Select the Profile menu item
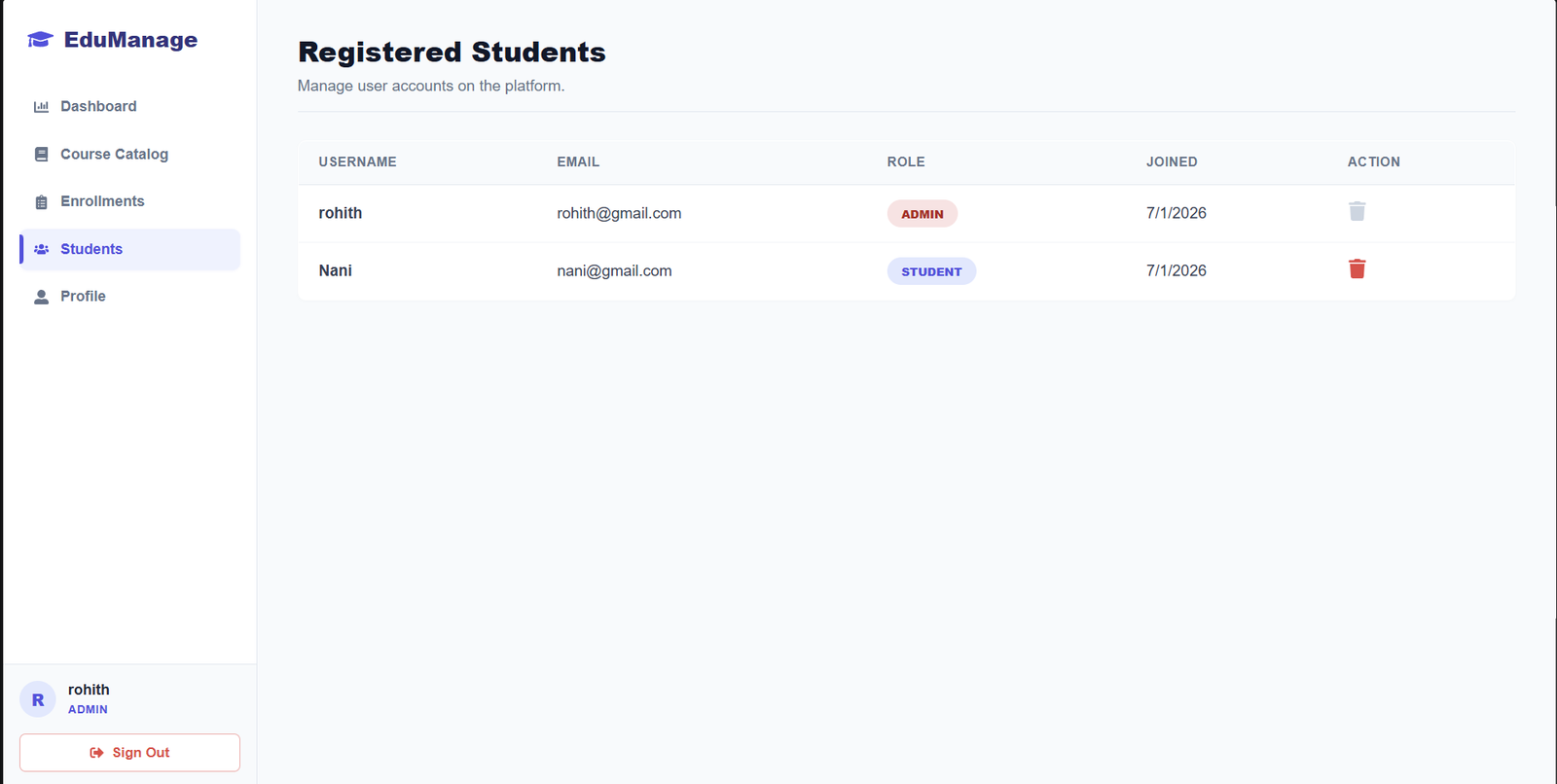Image resolution: width=1557 pixels, height=784 pixels. [129, 296]
